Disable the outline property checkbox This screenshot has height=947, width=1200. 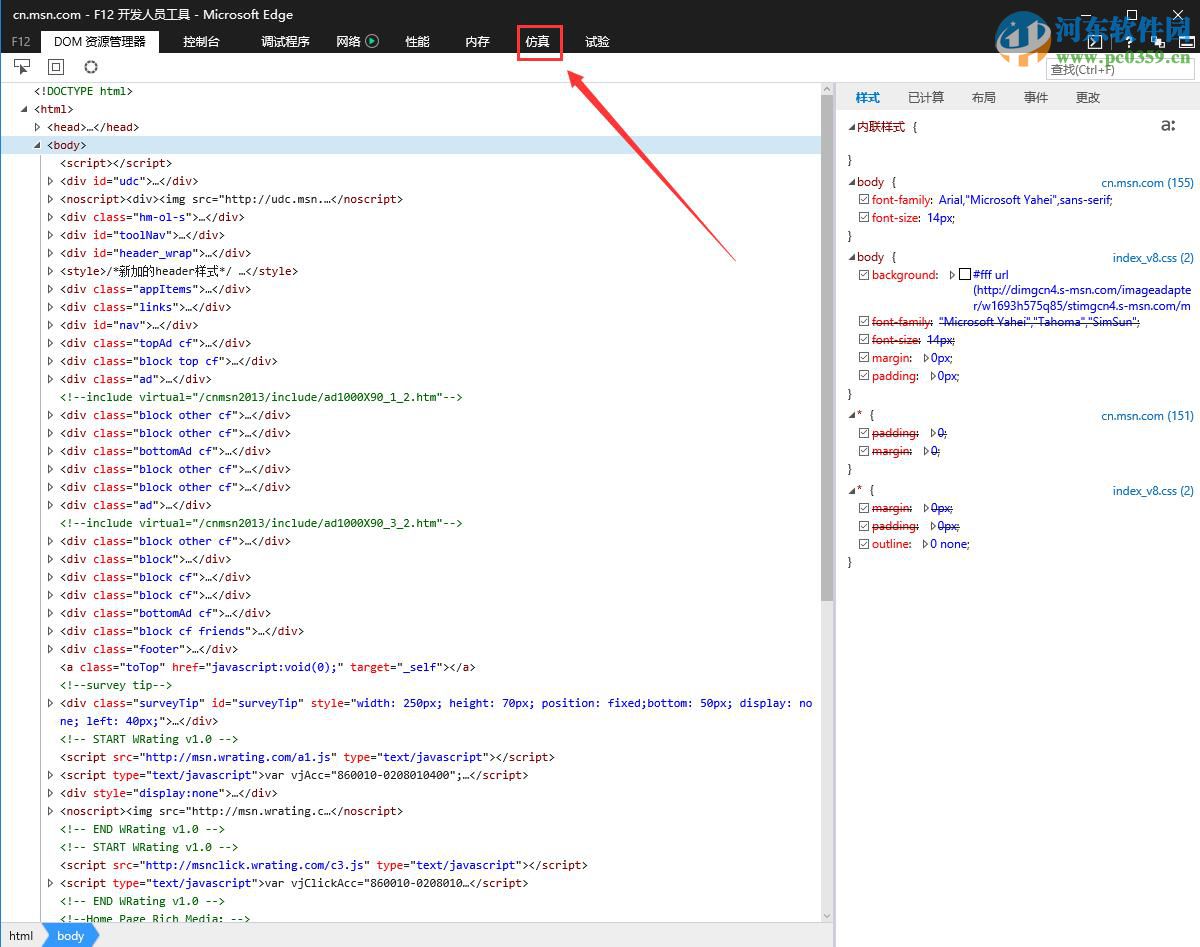864,544
